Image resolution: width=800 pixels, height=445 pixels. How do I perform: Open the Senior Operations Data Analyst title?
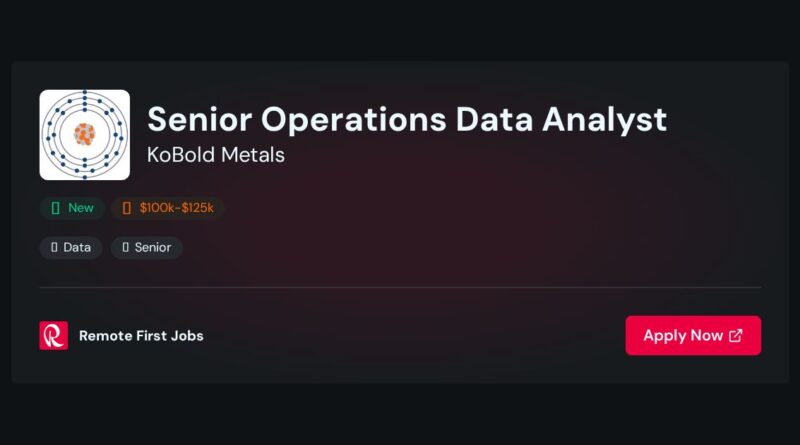coord(407,119)
